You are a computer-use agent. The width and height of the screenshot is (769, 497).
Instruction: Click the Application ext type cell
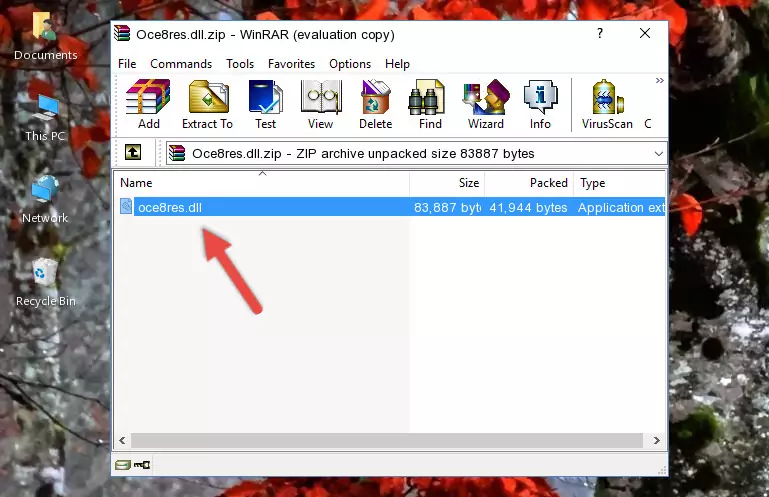621,208
